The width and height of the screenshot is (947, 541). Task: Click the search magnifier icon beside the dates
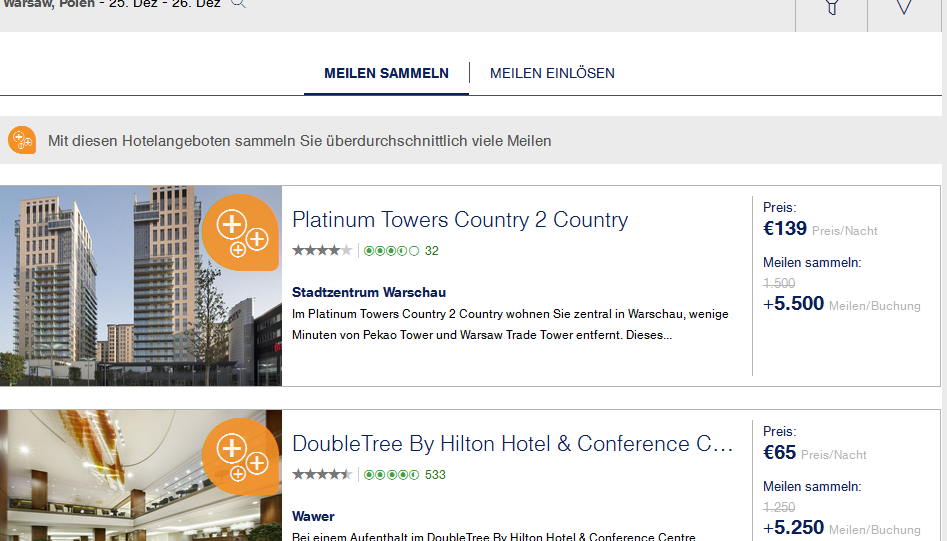pos(238,3)
